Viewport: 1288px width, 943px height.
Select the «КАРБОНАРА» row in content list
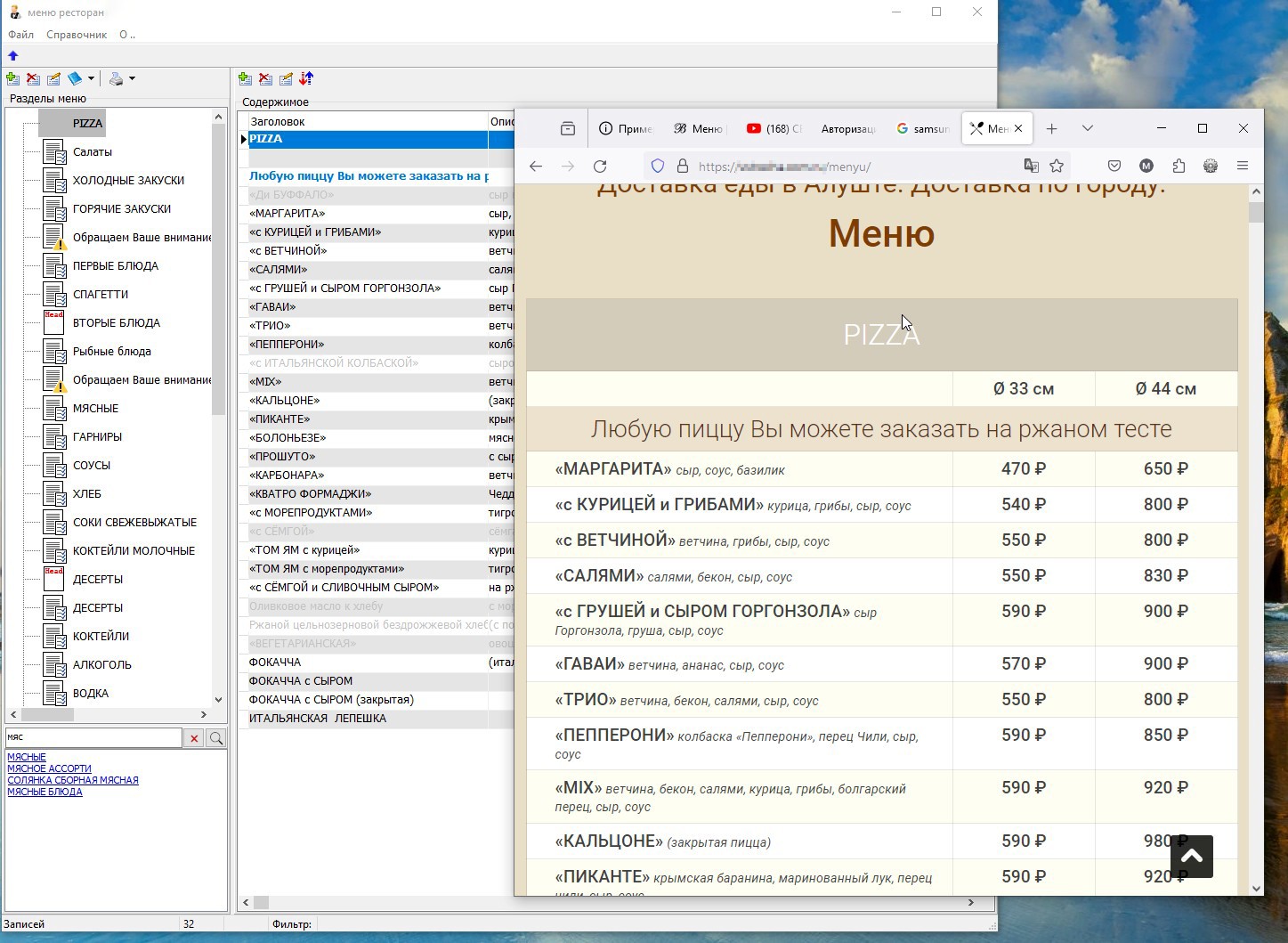click(287, 476)
